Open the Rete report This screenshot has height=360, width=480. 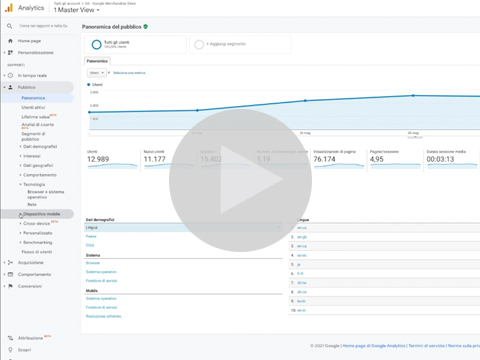32,205
